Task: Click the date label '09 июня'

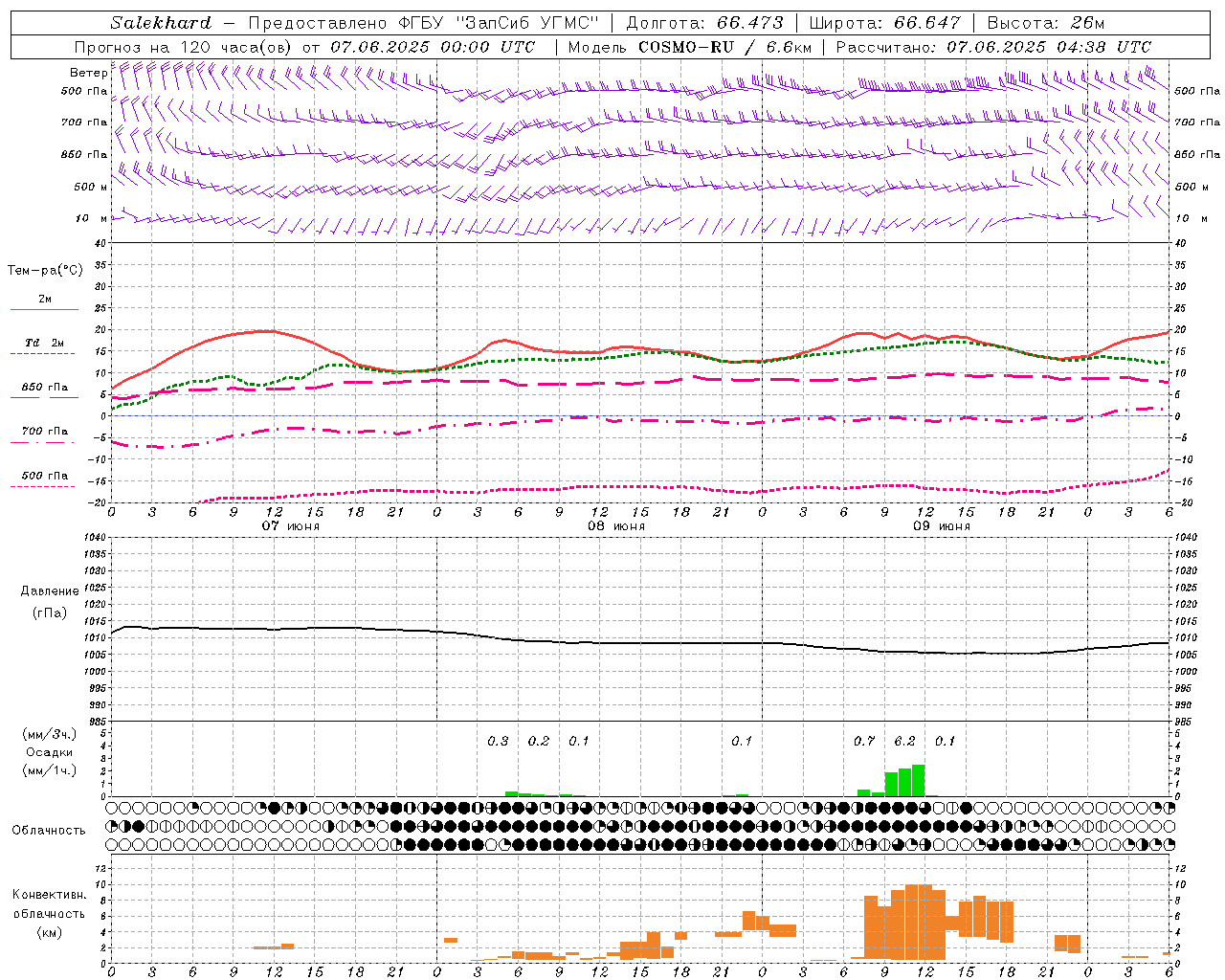Action: (942, 526)
